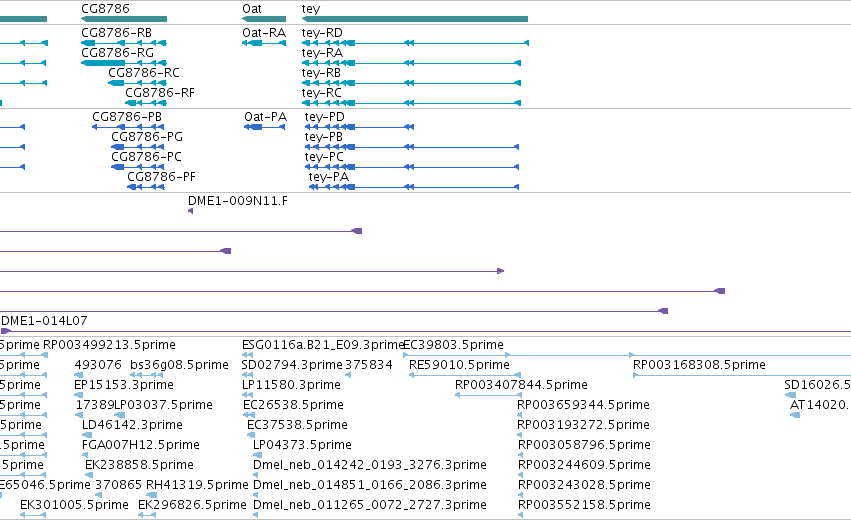Open EST EK301005.5prime
The image size is (851, 520).
coord(74,505)
